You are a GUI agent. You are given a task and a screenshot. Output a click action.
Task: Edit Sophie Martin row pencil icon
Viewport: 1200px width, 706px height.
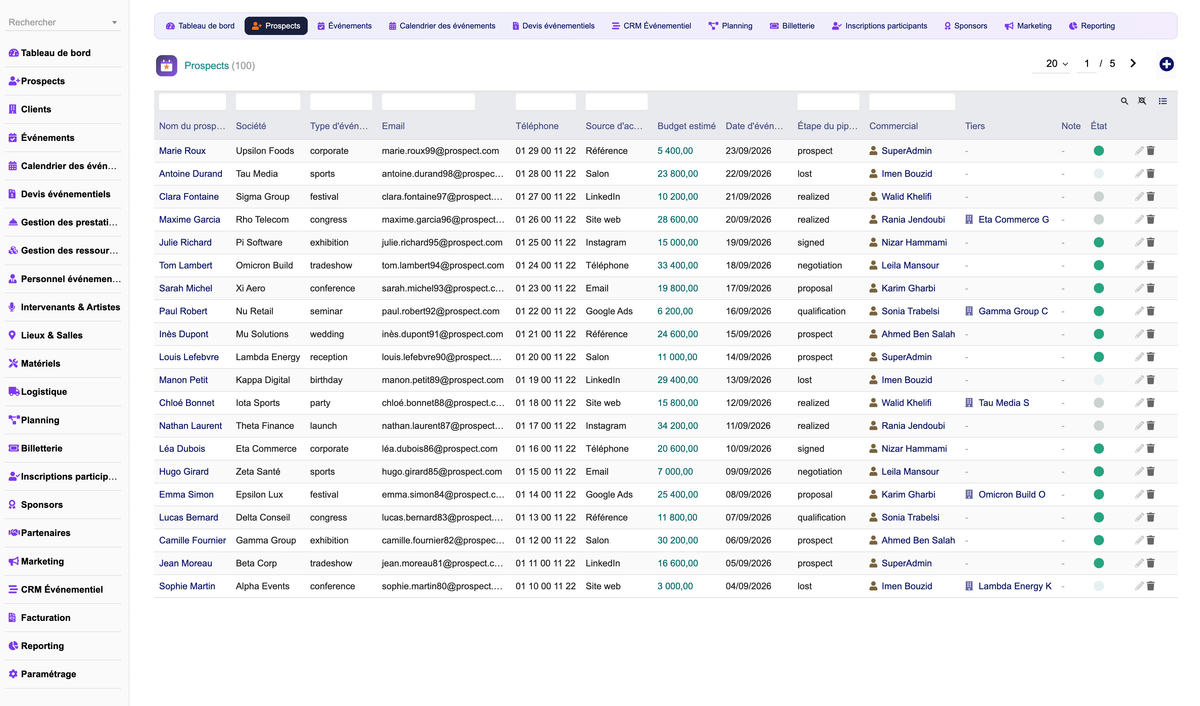1139,586
